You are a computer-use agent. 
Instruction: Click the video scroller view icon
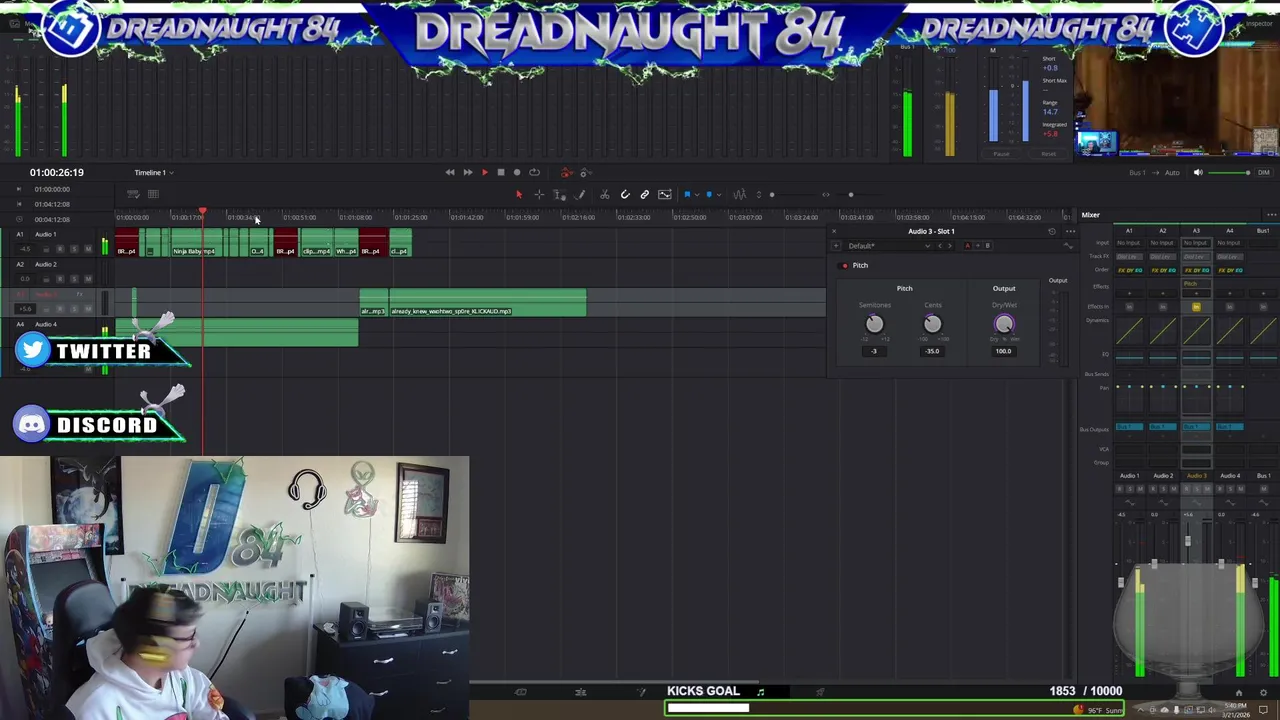coord(665,194)
